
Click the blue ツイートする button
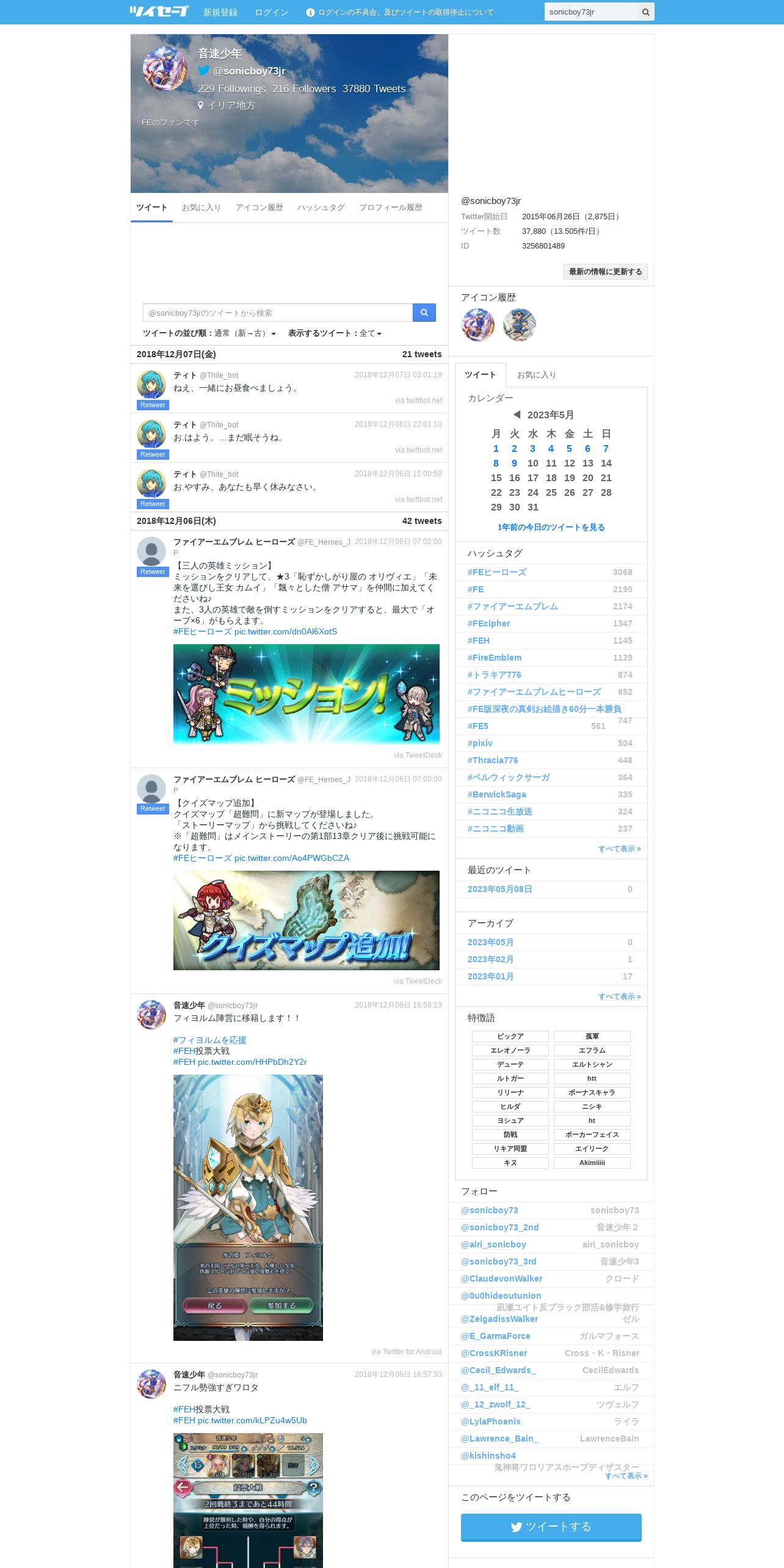551,1526
